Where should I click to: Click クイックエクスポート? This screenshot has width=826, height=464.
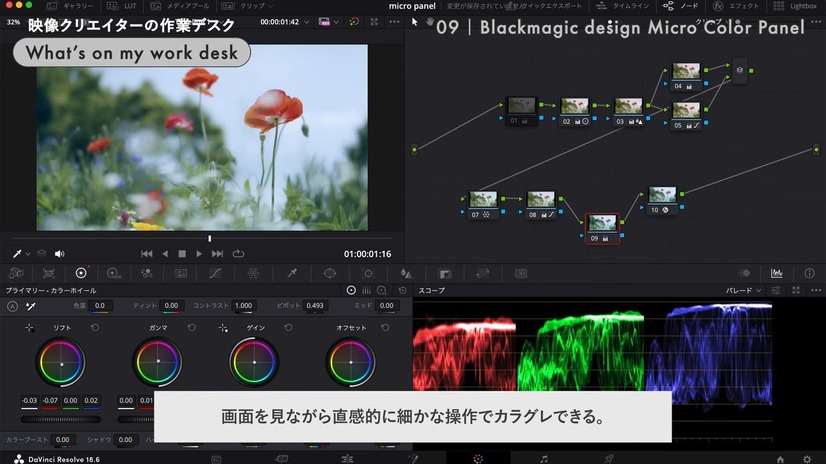point(547,6)
